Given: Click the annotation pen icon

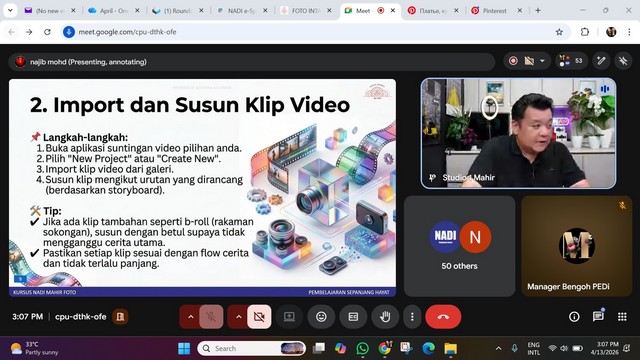Looking at the screenshot, I should coord(601,61).
